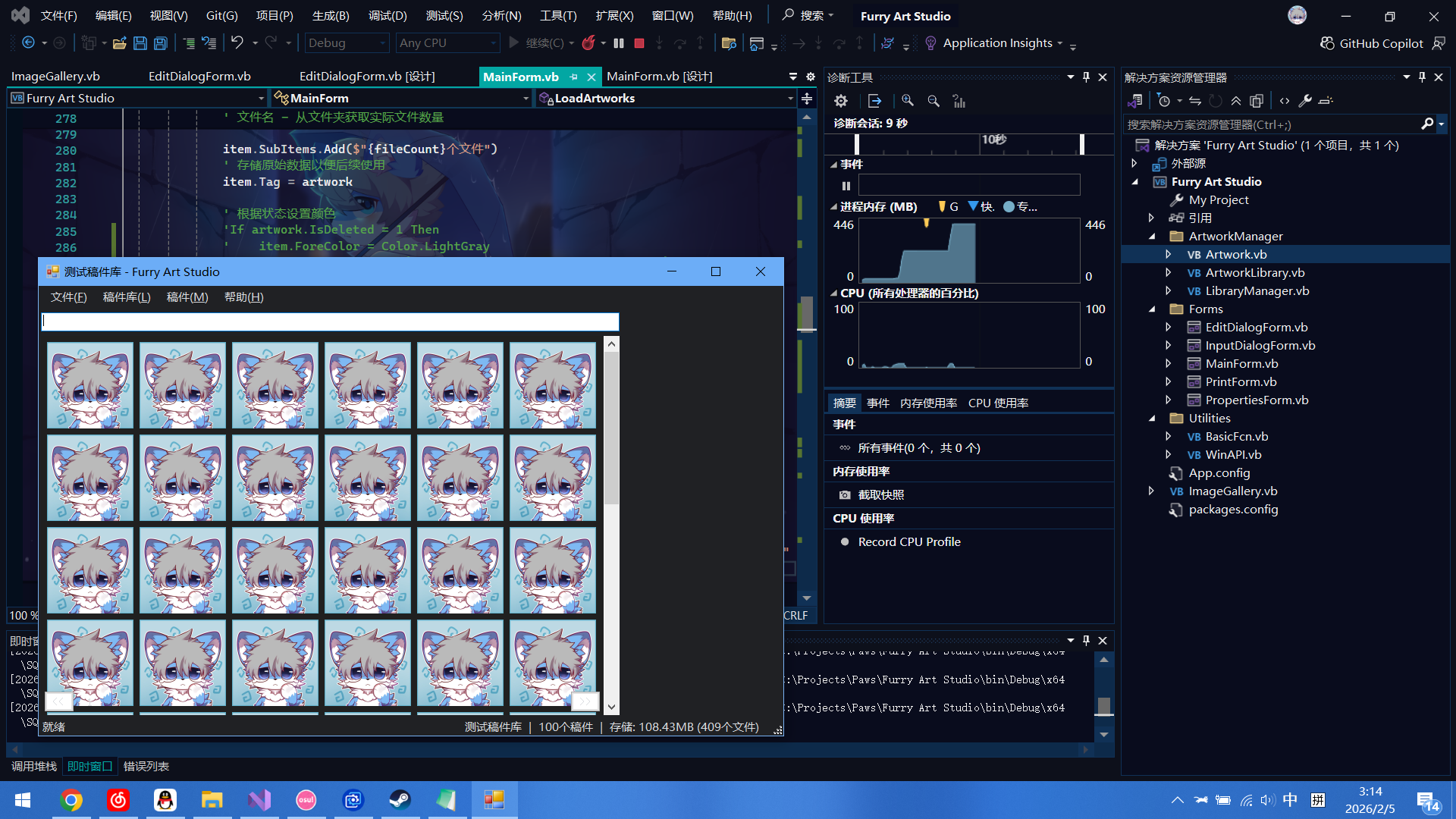The width and height of the screenshot is (1456, 819).
Task: Open the EditDialogForm.vb editor tab
Action: pos(199,77)
